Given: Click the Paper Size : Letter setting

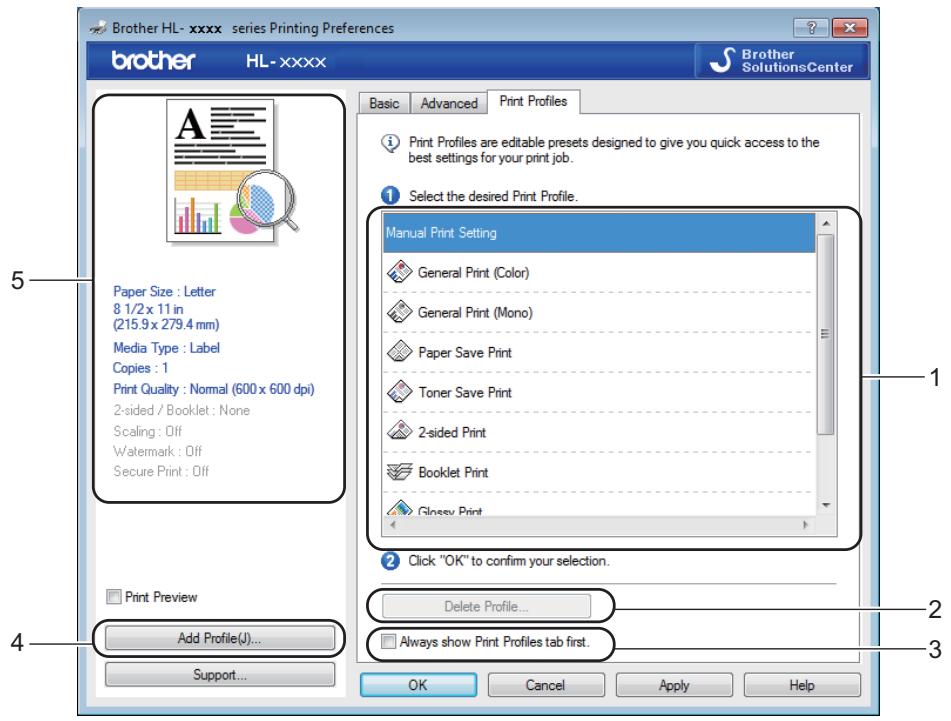Looking at the screenshot, I should [164, 292].
